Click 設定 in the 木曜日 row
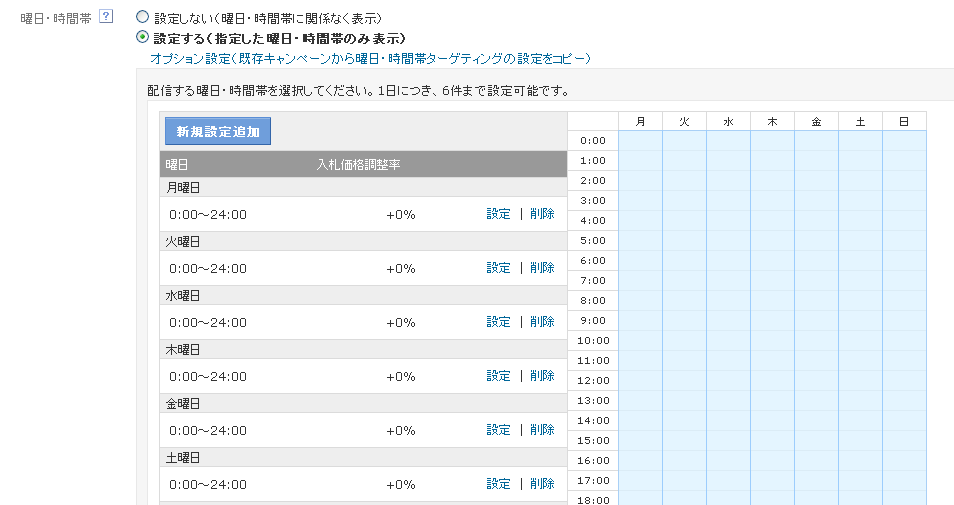The image size is (954, 505). [498, 377]
